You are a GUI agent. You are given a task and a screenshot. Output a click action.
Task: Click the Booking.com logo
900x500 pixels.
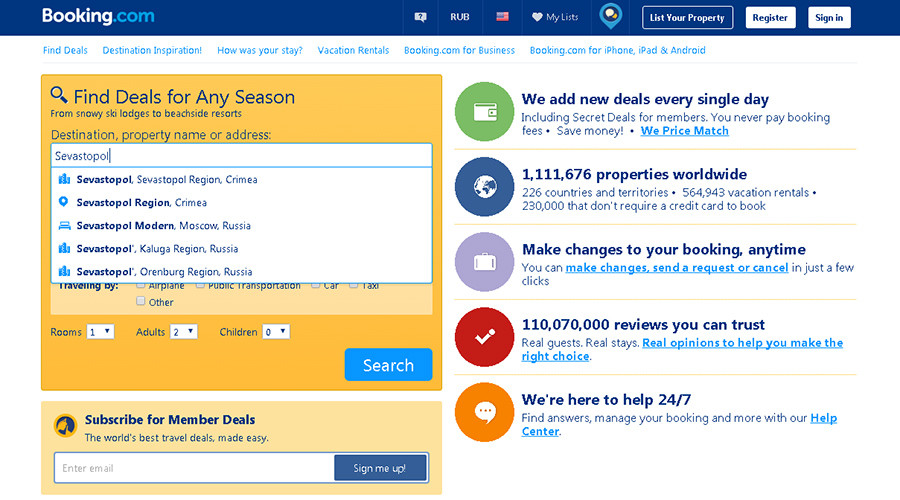(98, 16)
